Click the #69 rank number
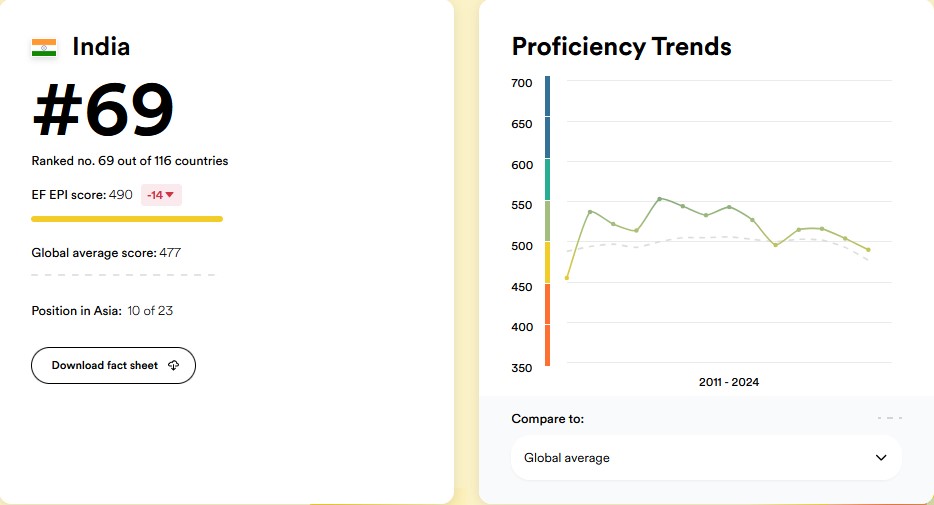The width and height of the screenshot is (934, 505). (103, 110)
